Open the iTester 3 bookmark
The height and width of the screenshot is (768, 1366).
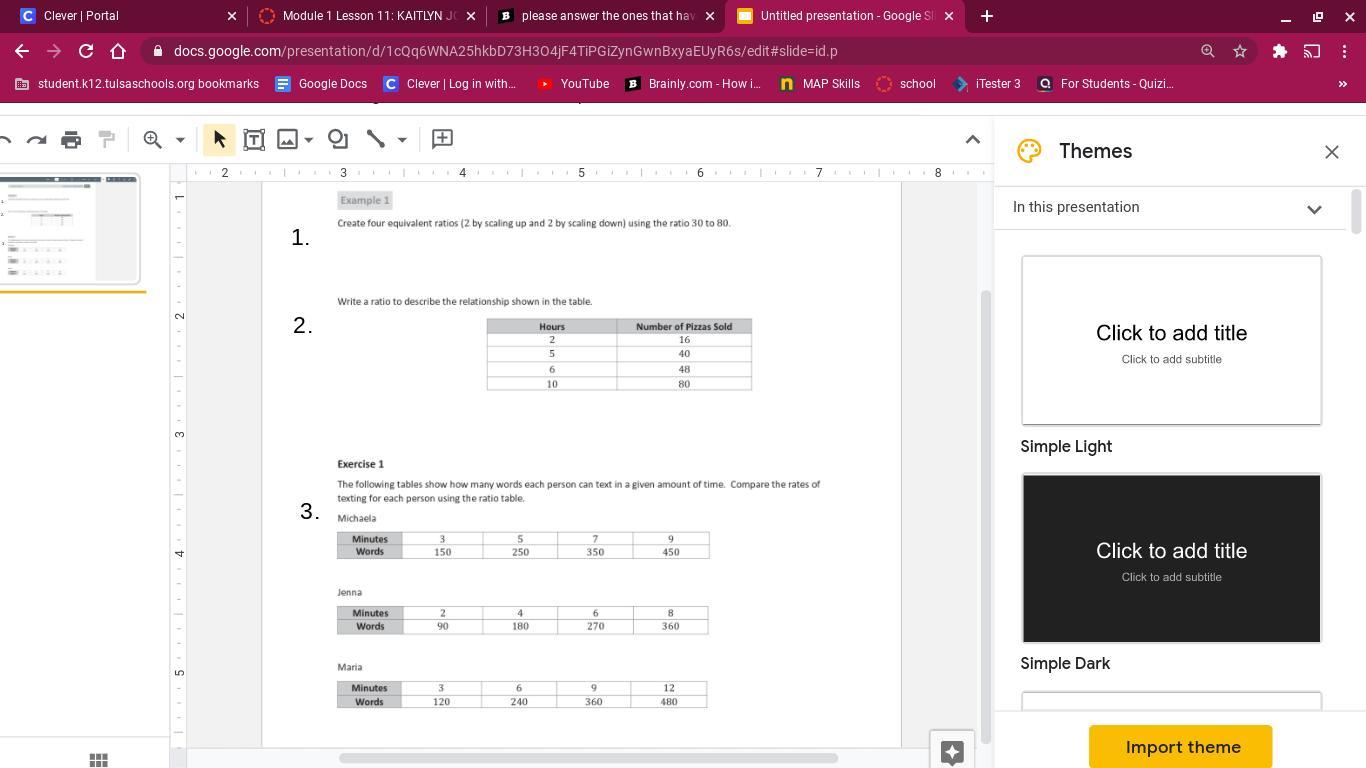coord(986,84)
